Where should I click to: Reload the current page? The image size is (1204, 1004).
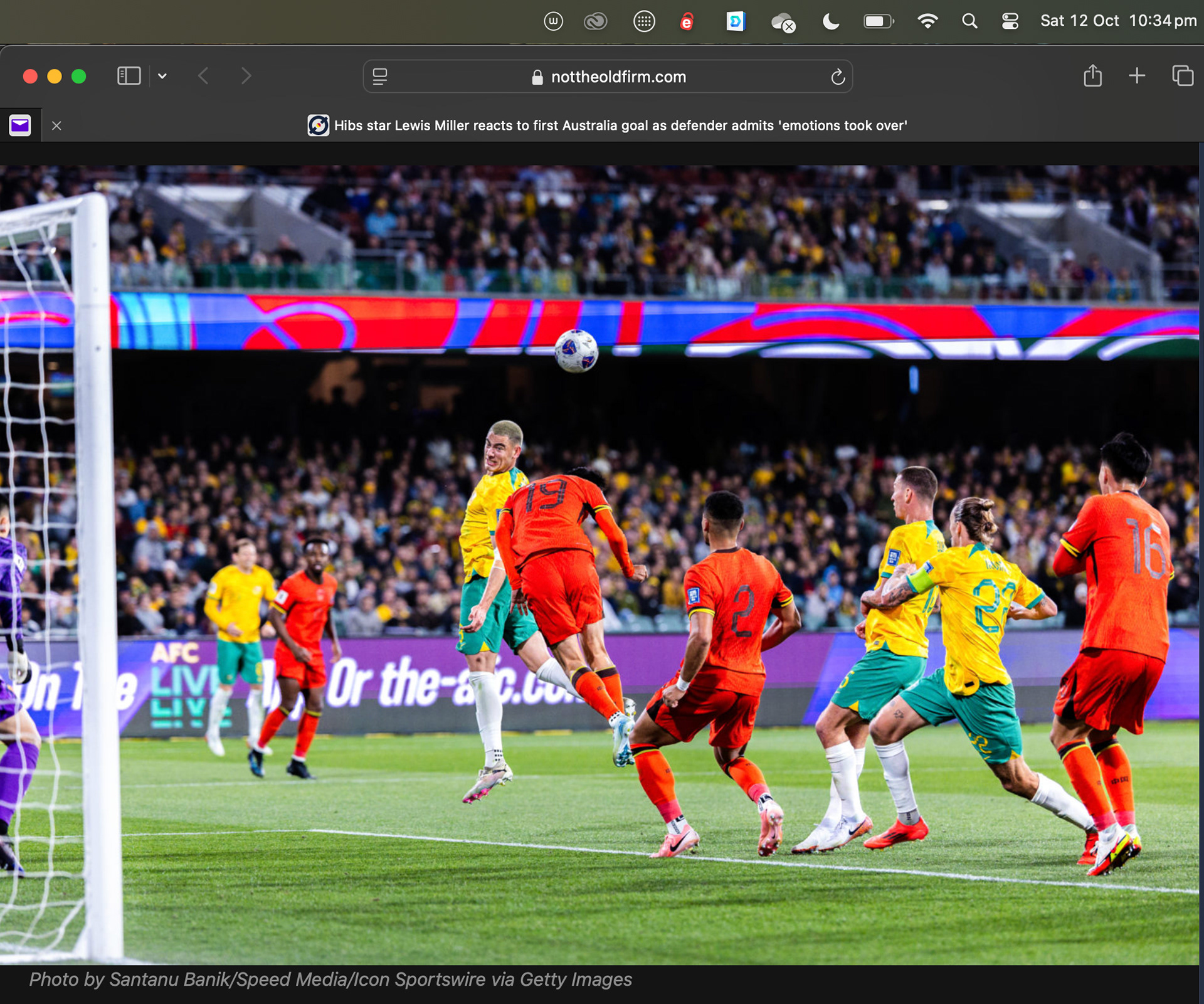[x=838, y=77]
